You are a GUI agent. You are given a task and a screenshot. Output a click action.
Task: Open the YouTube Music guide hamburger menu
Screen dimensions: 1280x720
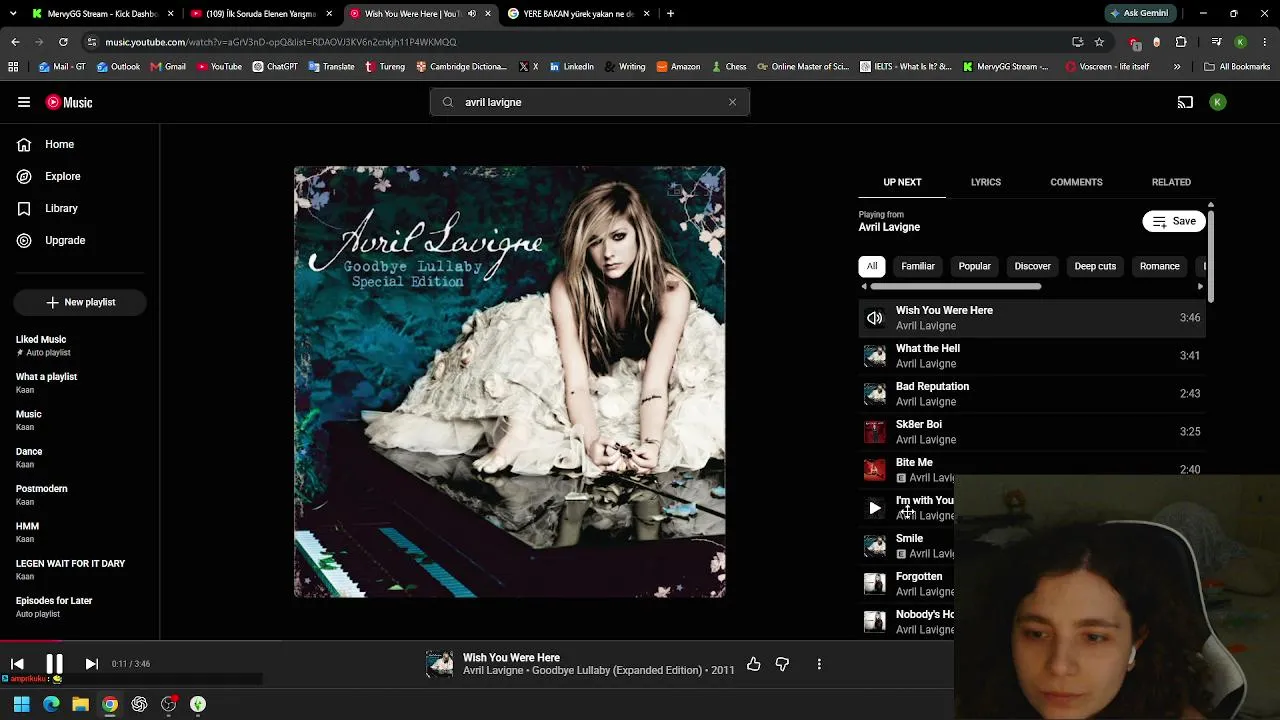coord(24,102)
